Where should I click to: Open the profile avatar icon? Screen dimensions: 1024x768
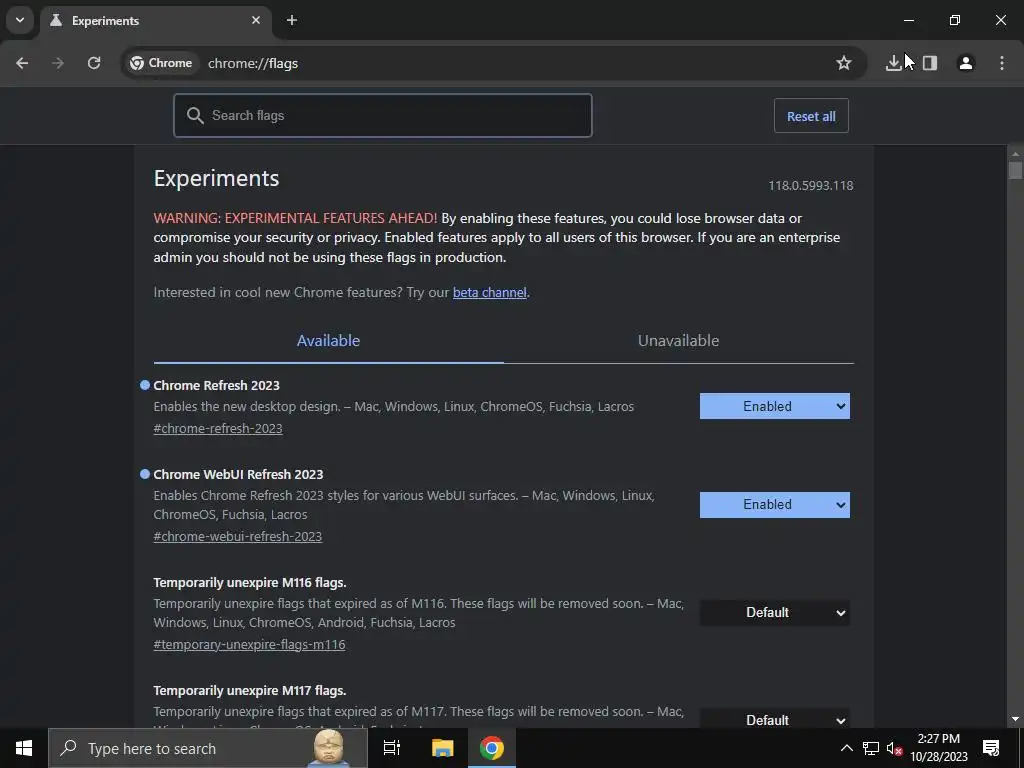(966, 63)
